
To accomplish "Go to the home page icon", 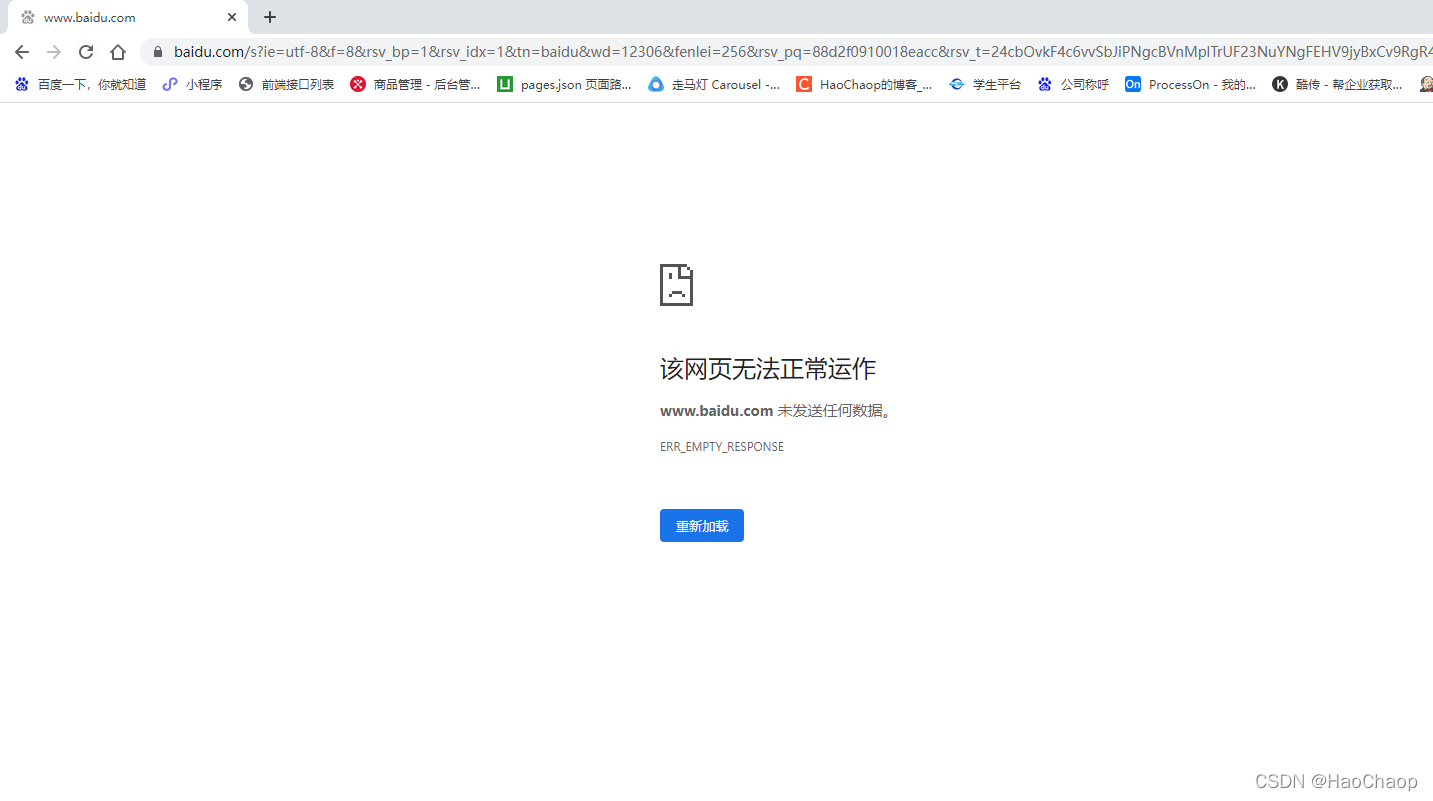I will [x=118, y=52].
